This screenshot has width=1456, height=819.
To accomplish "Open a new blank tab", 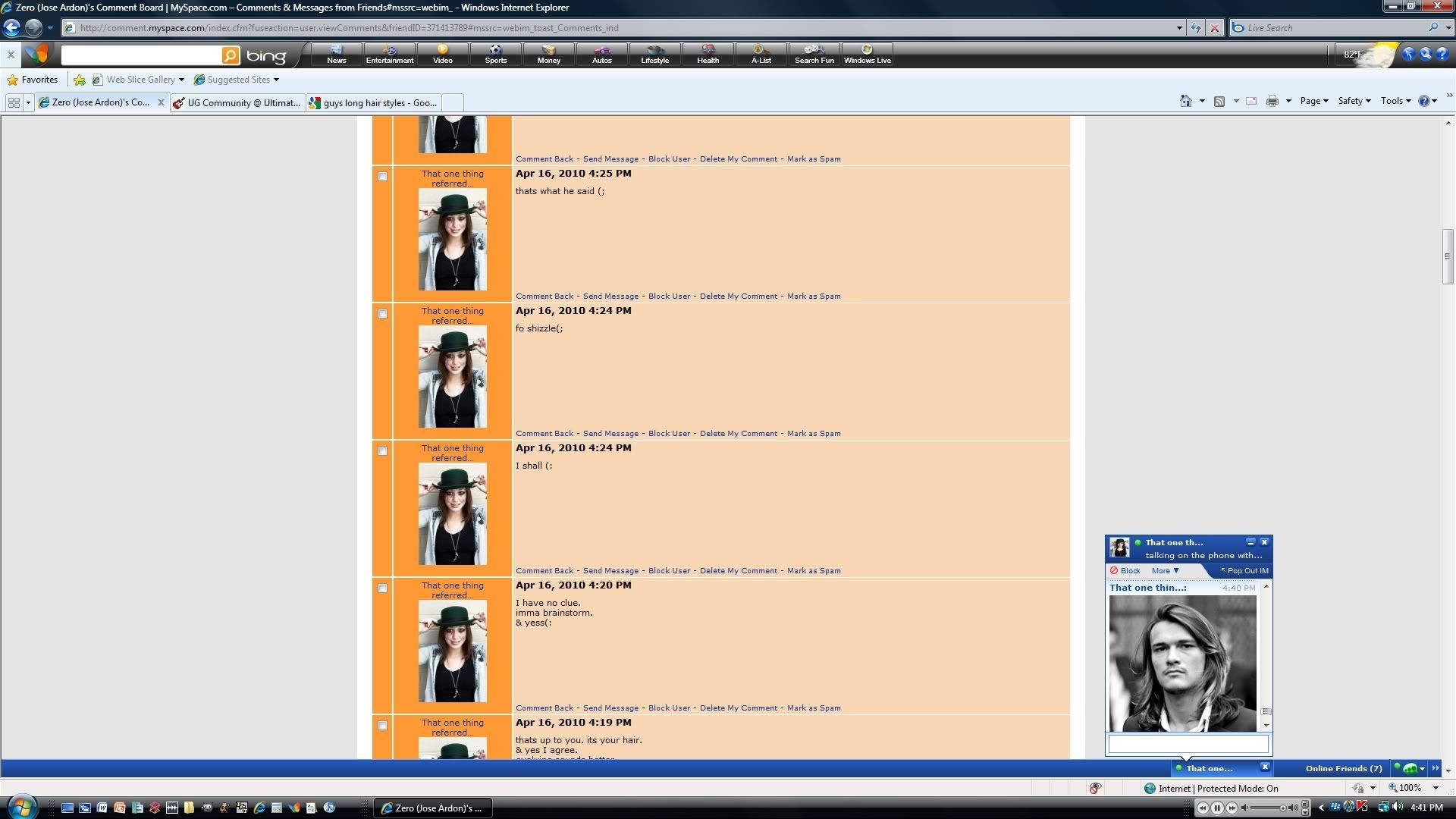I will coord(452,103).
